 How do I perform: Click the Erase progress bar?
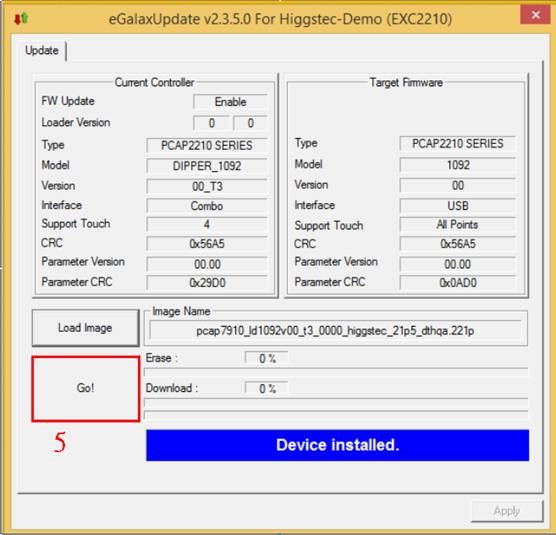coord(336,372)
